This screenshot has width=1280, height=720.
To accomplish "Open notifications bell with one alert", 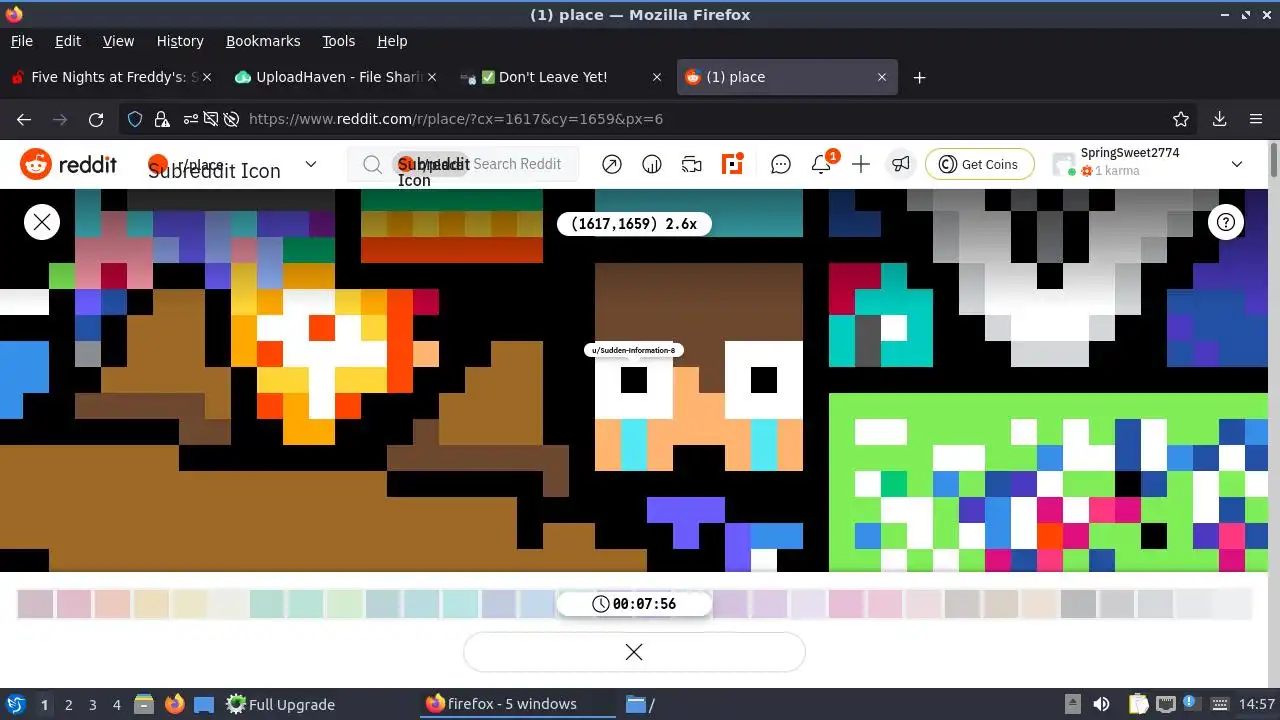I will pos(821,165).
